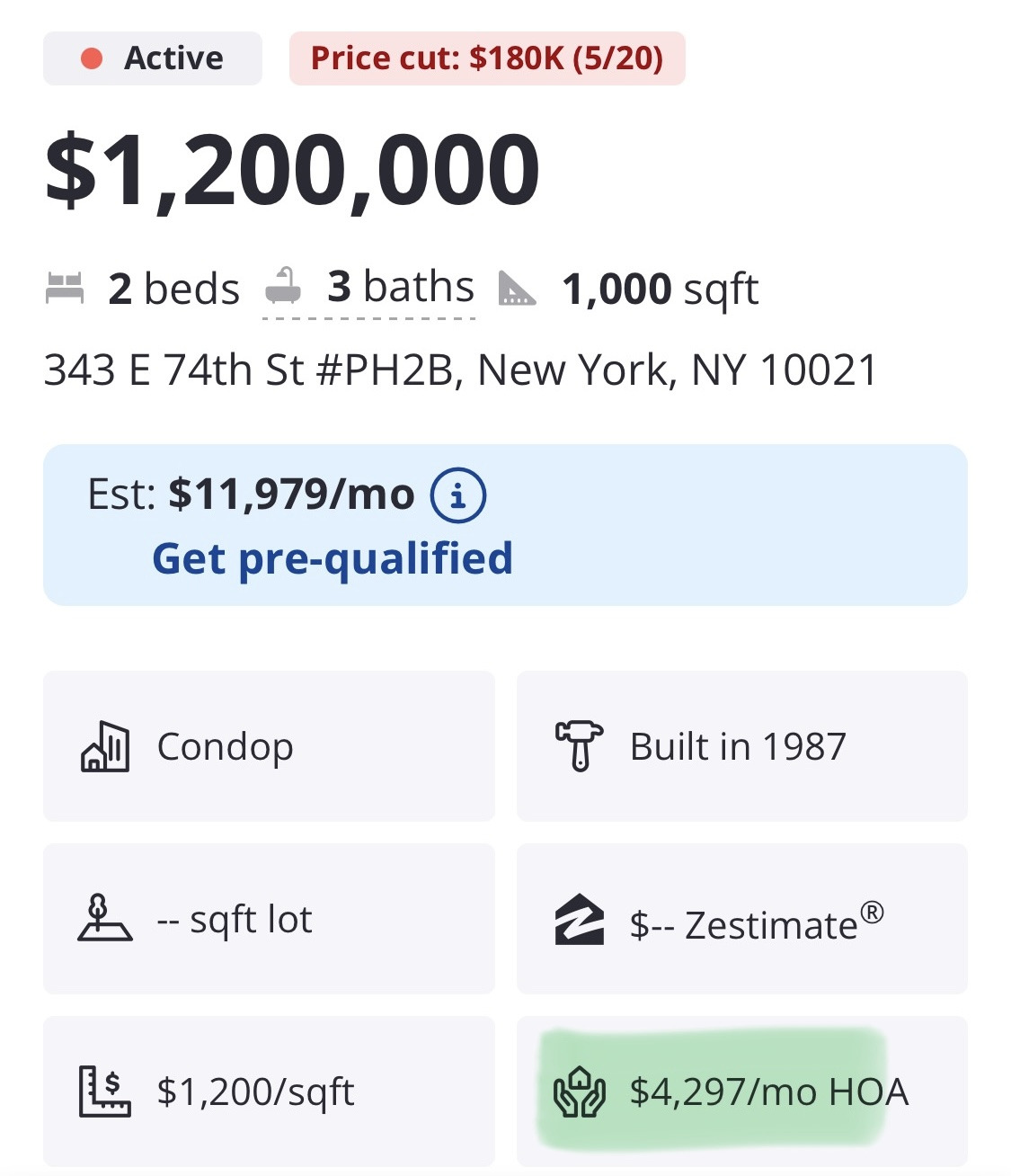Image resolution: width=1011 pixels, height=1176 pixels.
Task: Tap the bed icon
Action: click(x=65, y=289)
